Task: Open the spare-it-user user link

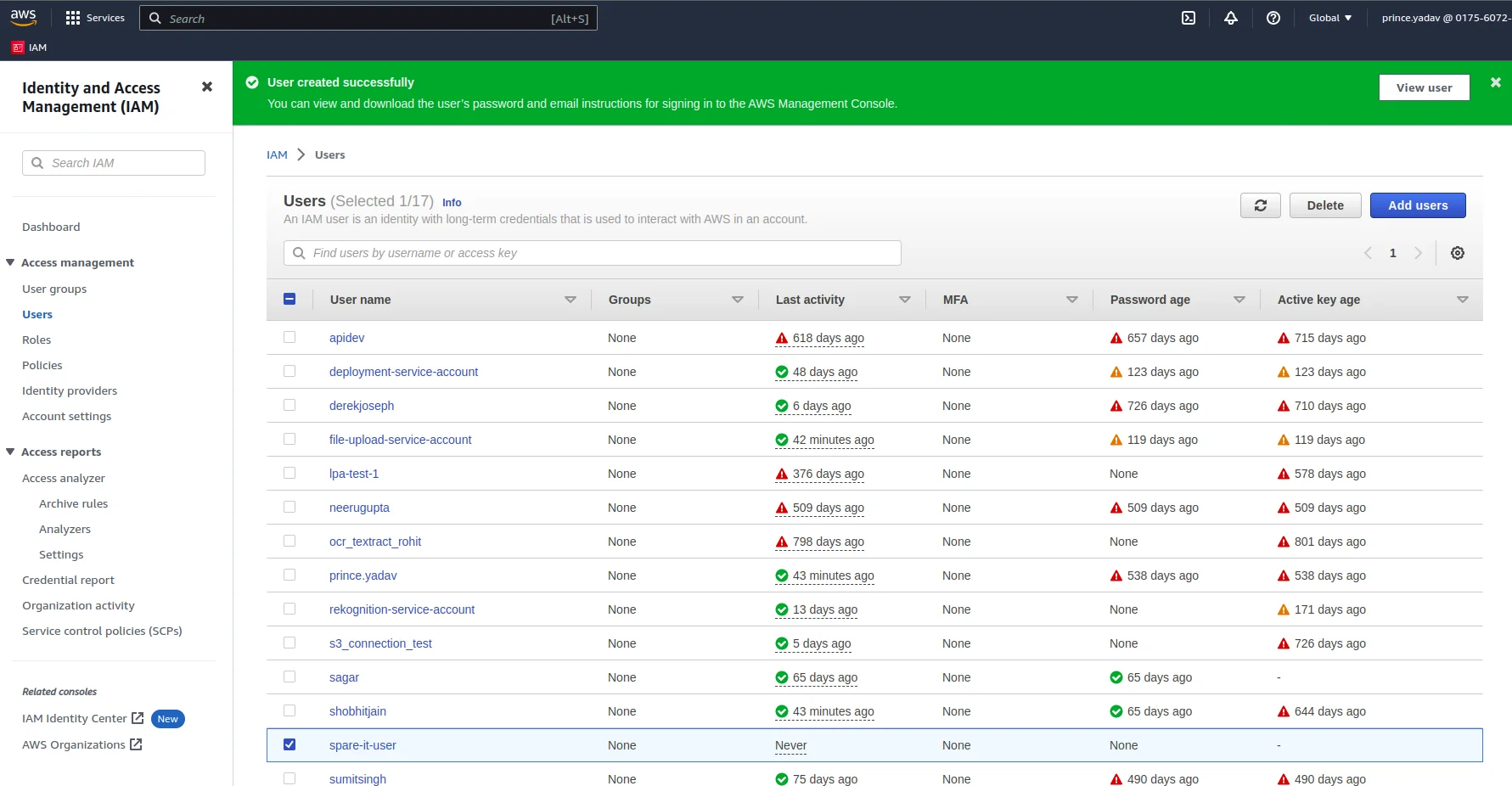Action: coord(363,745)
